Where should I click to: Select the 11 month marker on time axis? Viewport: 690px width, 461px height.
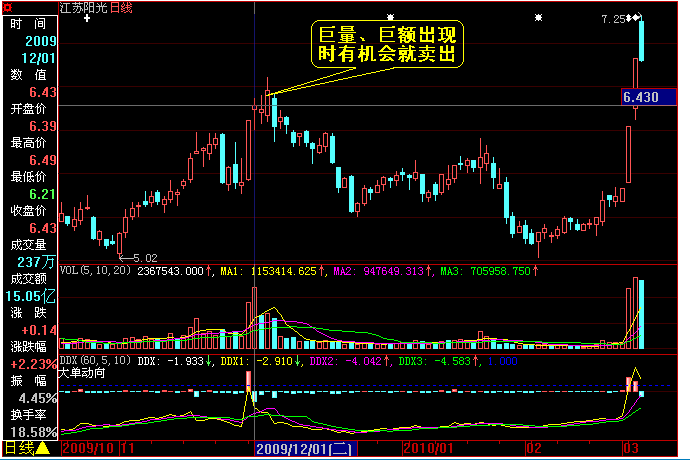pos(128,449)
